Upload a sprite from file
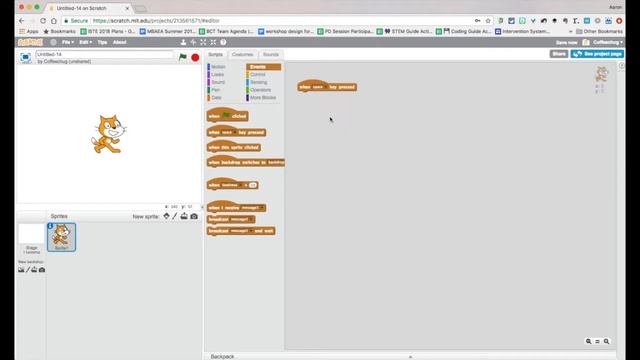Viewport: 640px width, 360px height. pos(184,216)
